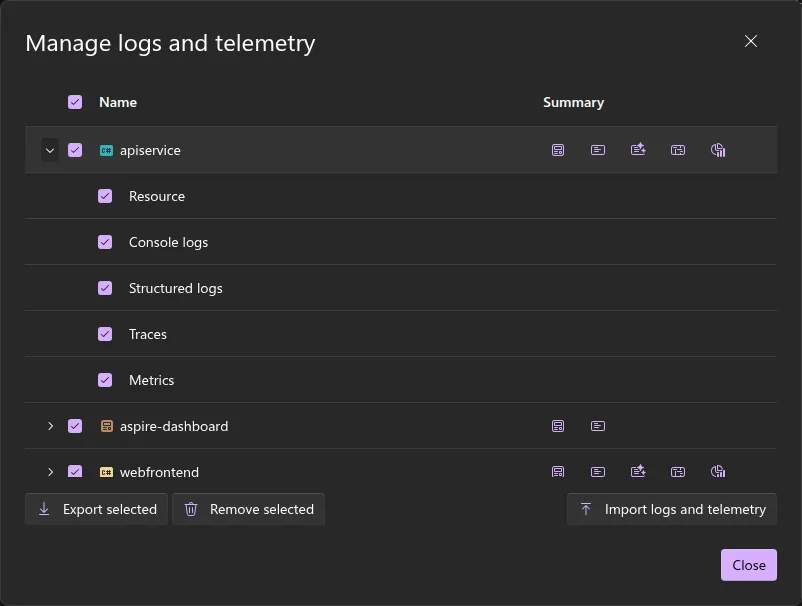802x606 pixels.
Task: Toggle the select-all checkbox in the header
Action: (75, 101)
